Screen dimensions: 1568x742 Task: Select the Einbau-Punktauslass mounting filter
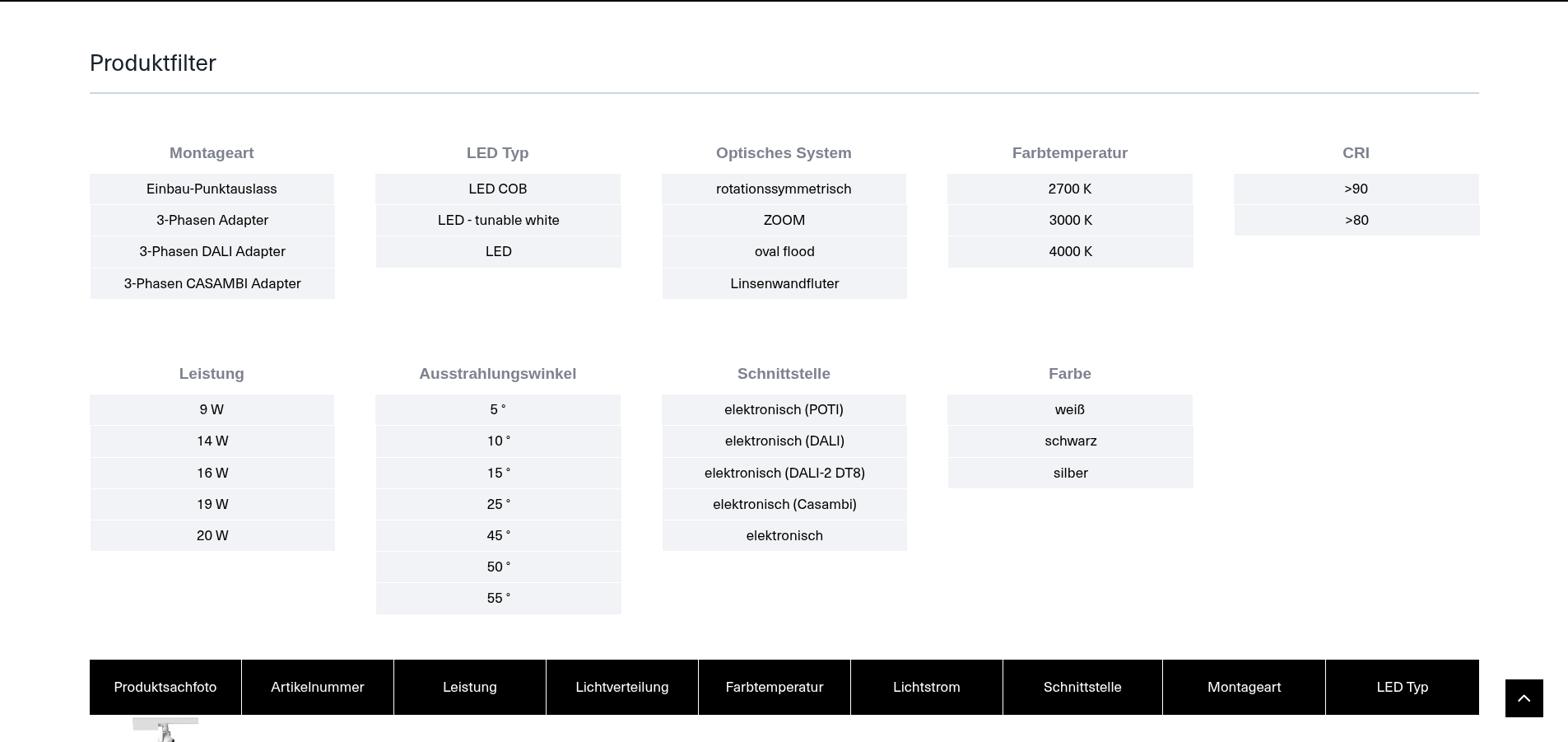(212, 189)
